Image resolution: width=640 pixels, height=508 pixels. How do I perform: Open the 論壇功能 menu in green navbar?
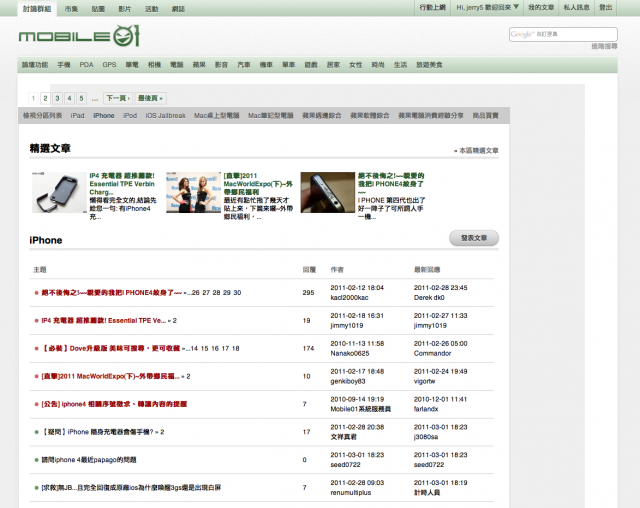tap(35, 64)
